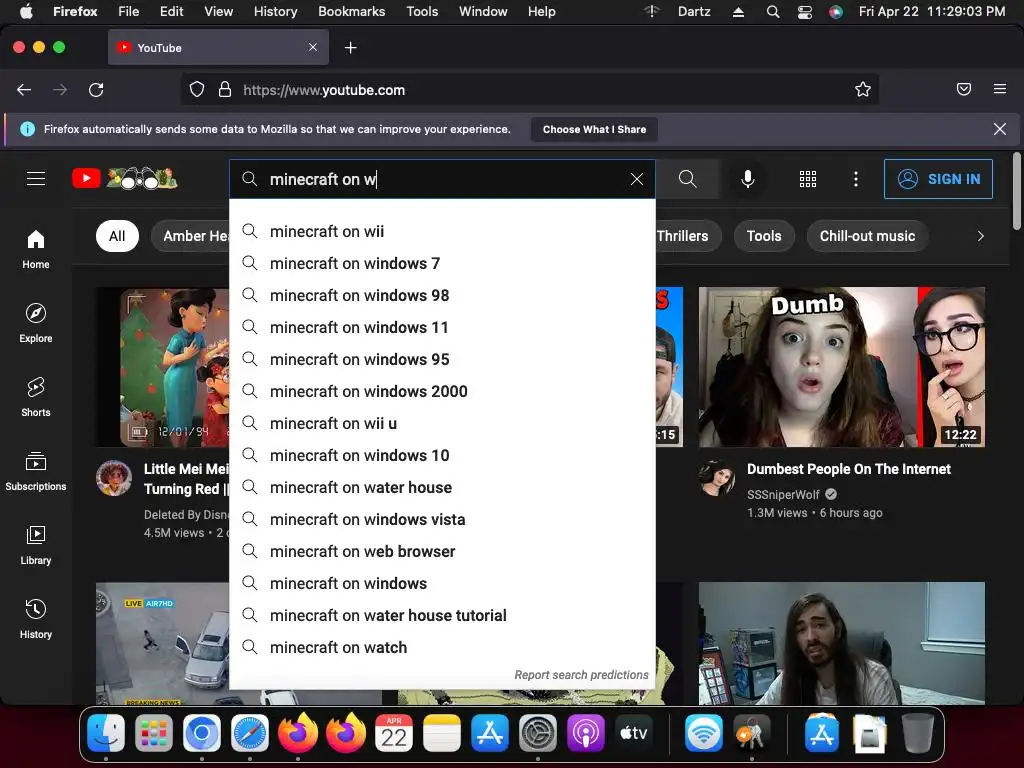Open the three-dot settings menu

pos(856,179)
